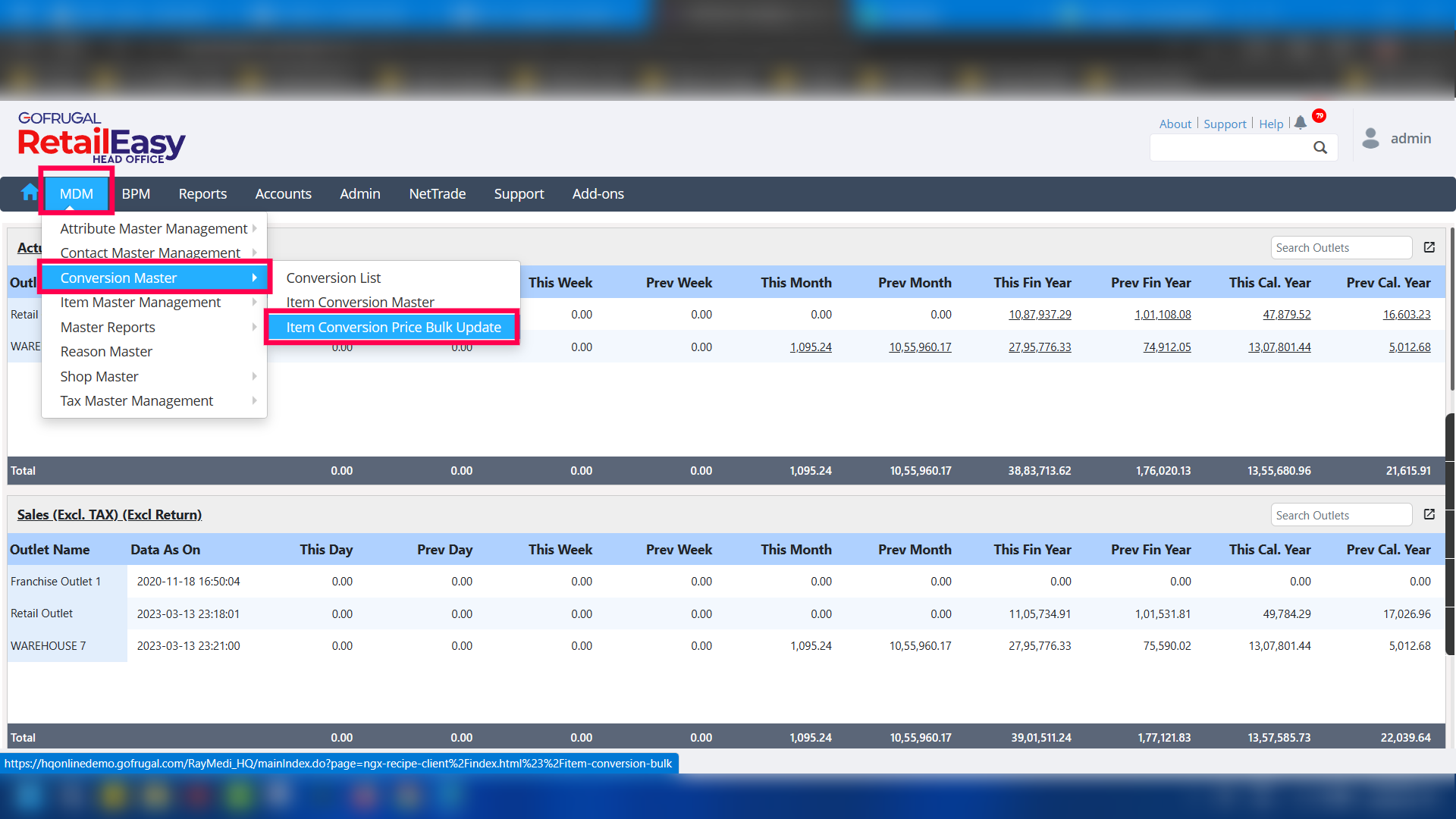Open the notifications bell icon
Image resolution: width=1456 pixels, height=819 pixels.
1301,123
